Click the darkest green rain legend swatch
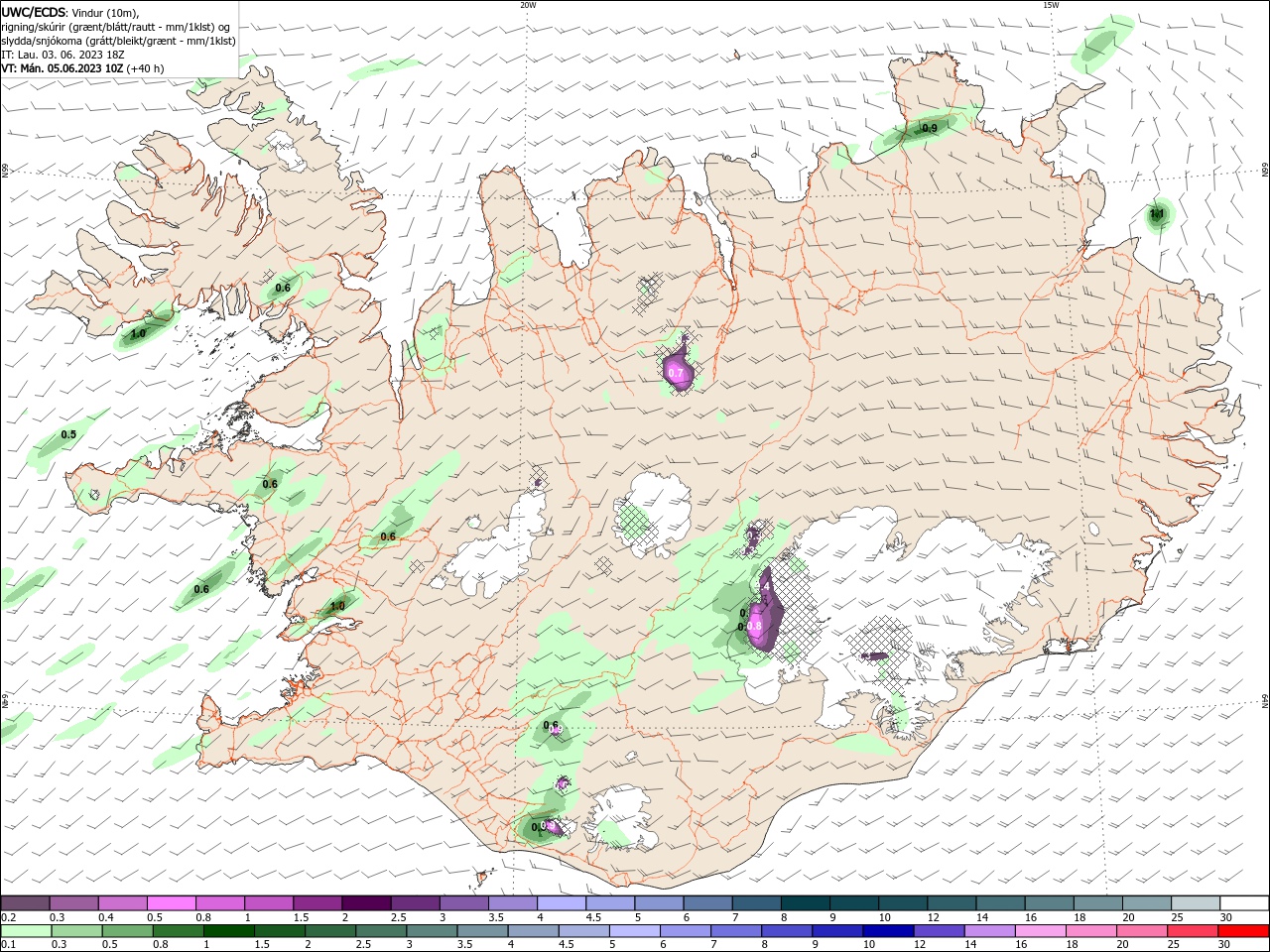 point(228,931)
